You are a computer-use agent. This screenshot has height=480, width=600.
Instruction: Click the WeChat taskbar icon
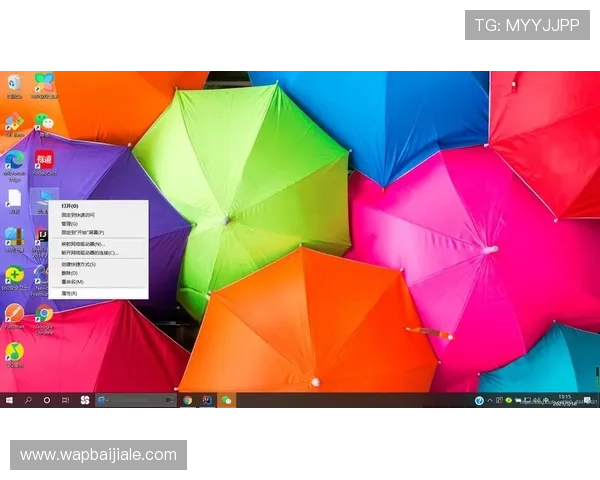point(227,400)
